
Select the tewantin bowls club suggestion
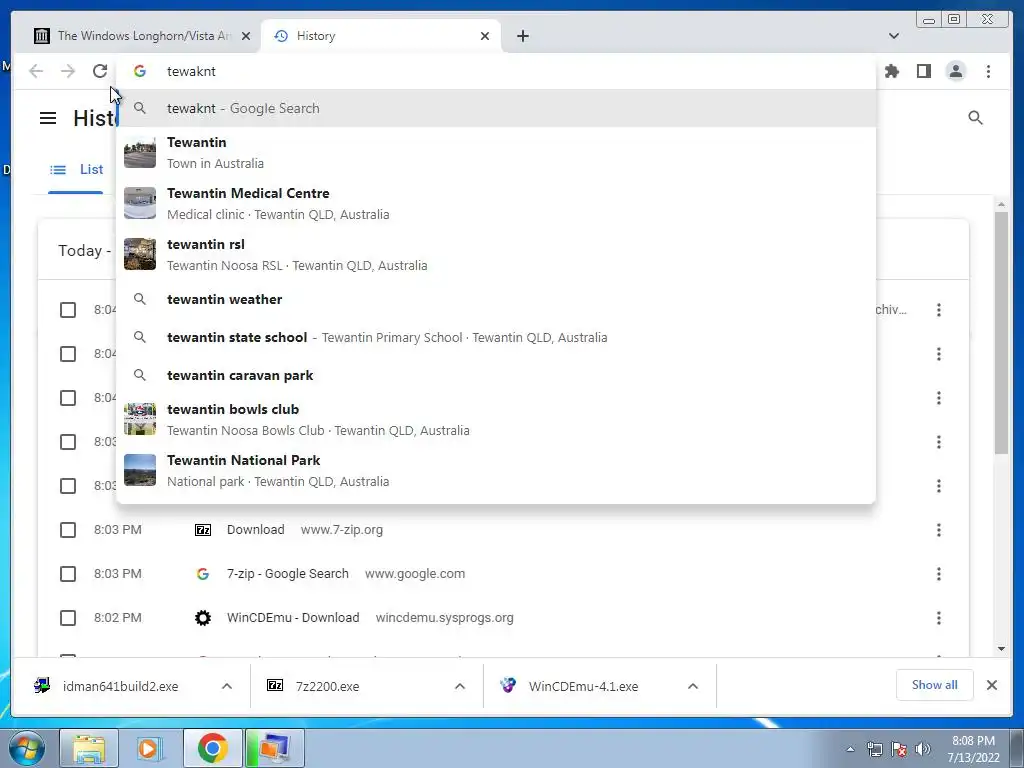pyautogui.click(x=496, y=419)
